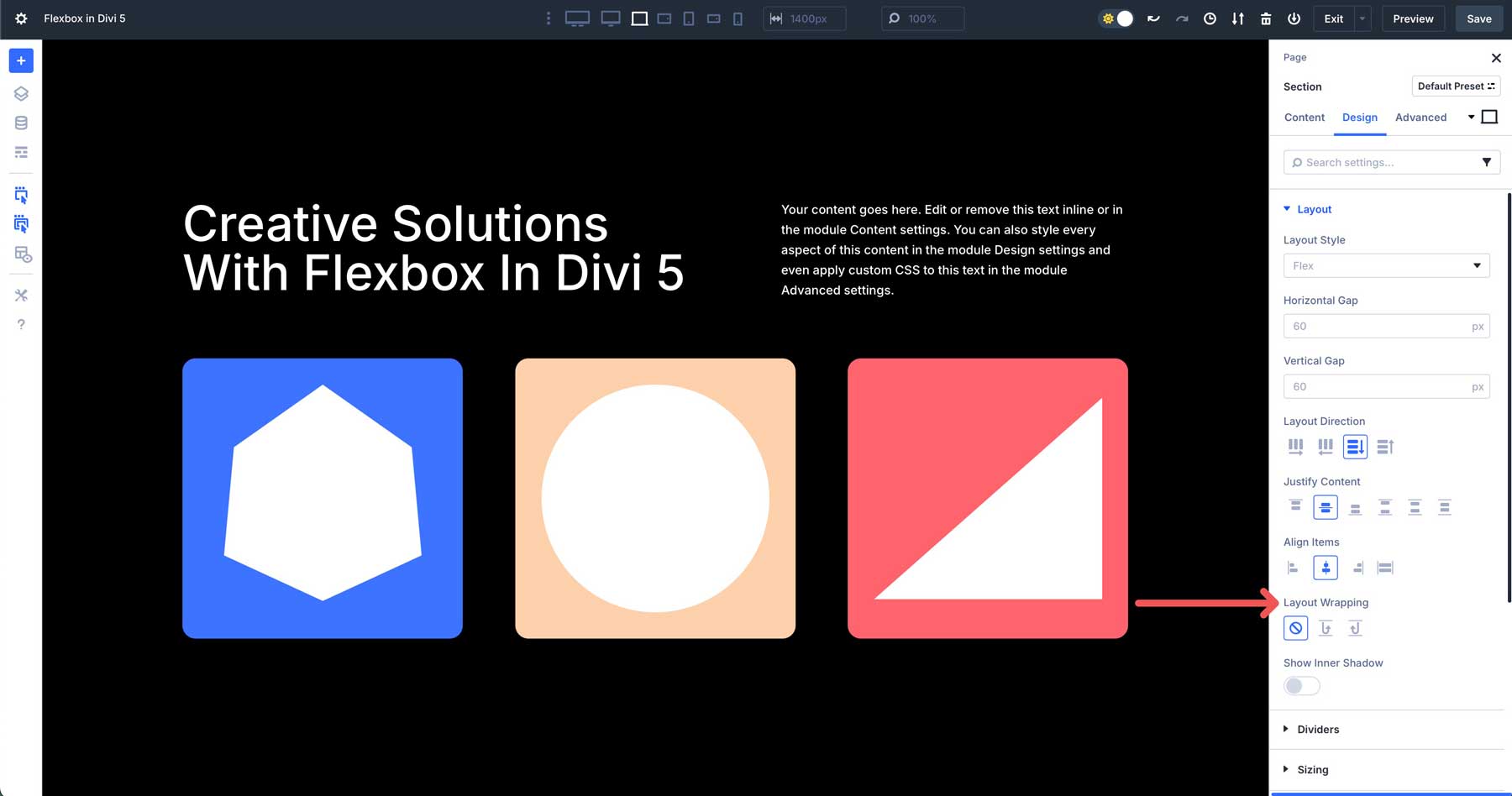
Task: Select the wrap option under Layout Wrapping
Action: click(x=1326, y=627)
